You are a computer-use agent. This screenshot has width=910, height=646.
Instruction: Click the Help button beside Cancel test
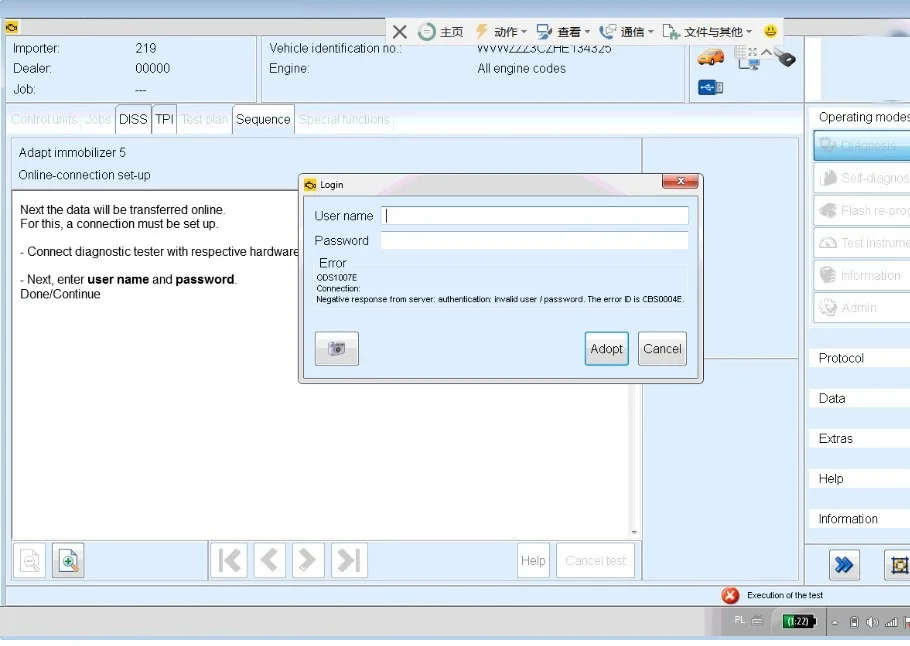[533, 561]
